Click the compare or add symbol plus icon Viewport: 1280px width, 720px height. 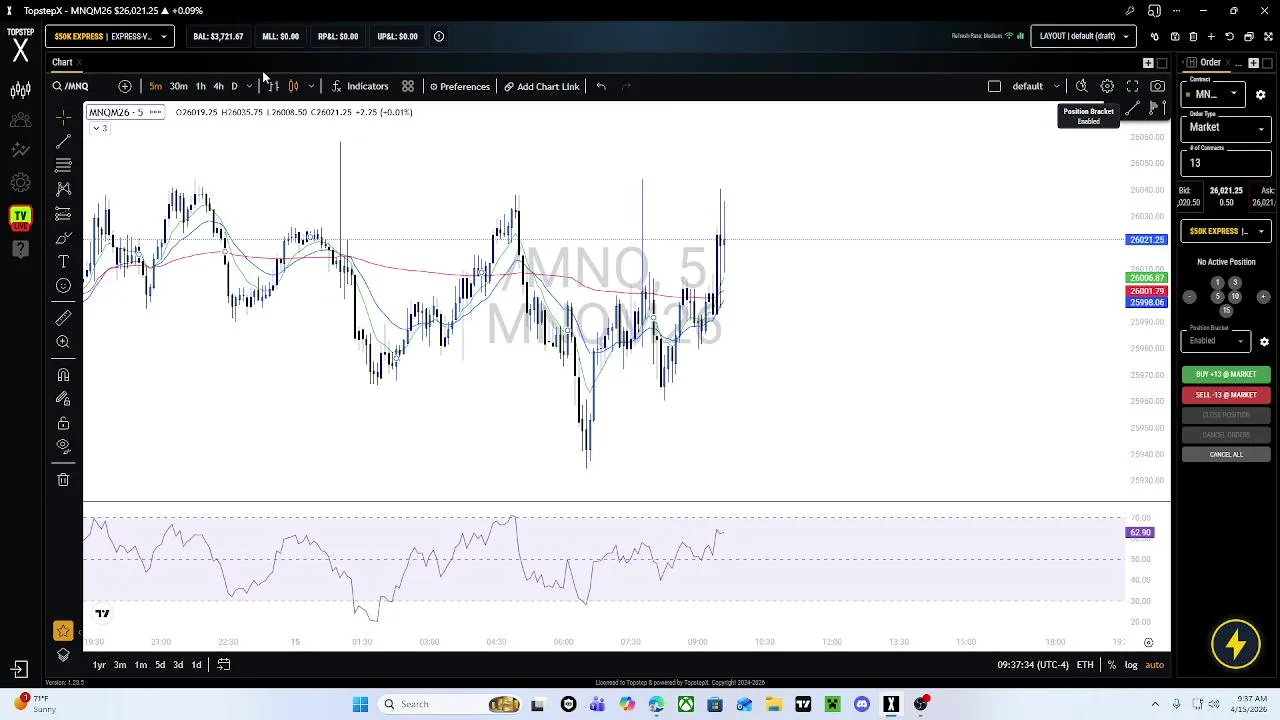tap(125, 86)
